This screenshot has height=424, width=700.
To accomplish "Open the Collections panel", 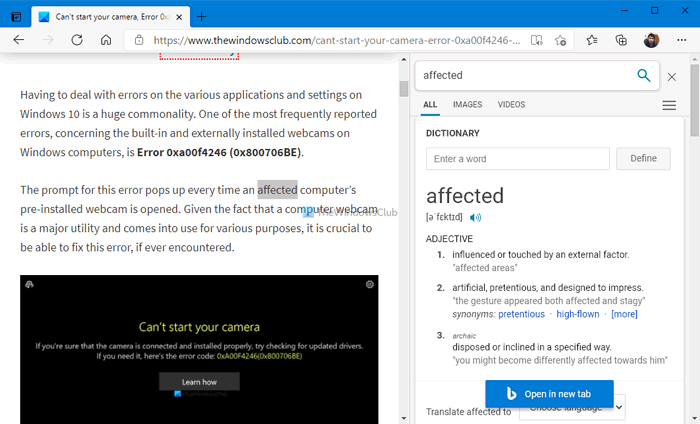I will tap(621, 40).
